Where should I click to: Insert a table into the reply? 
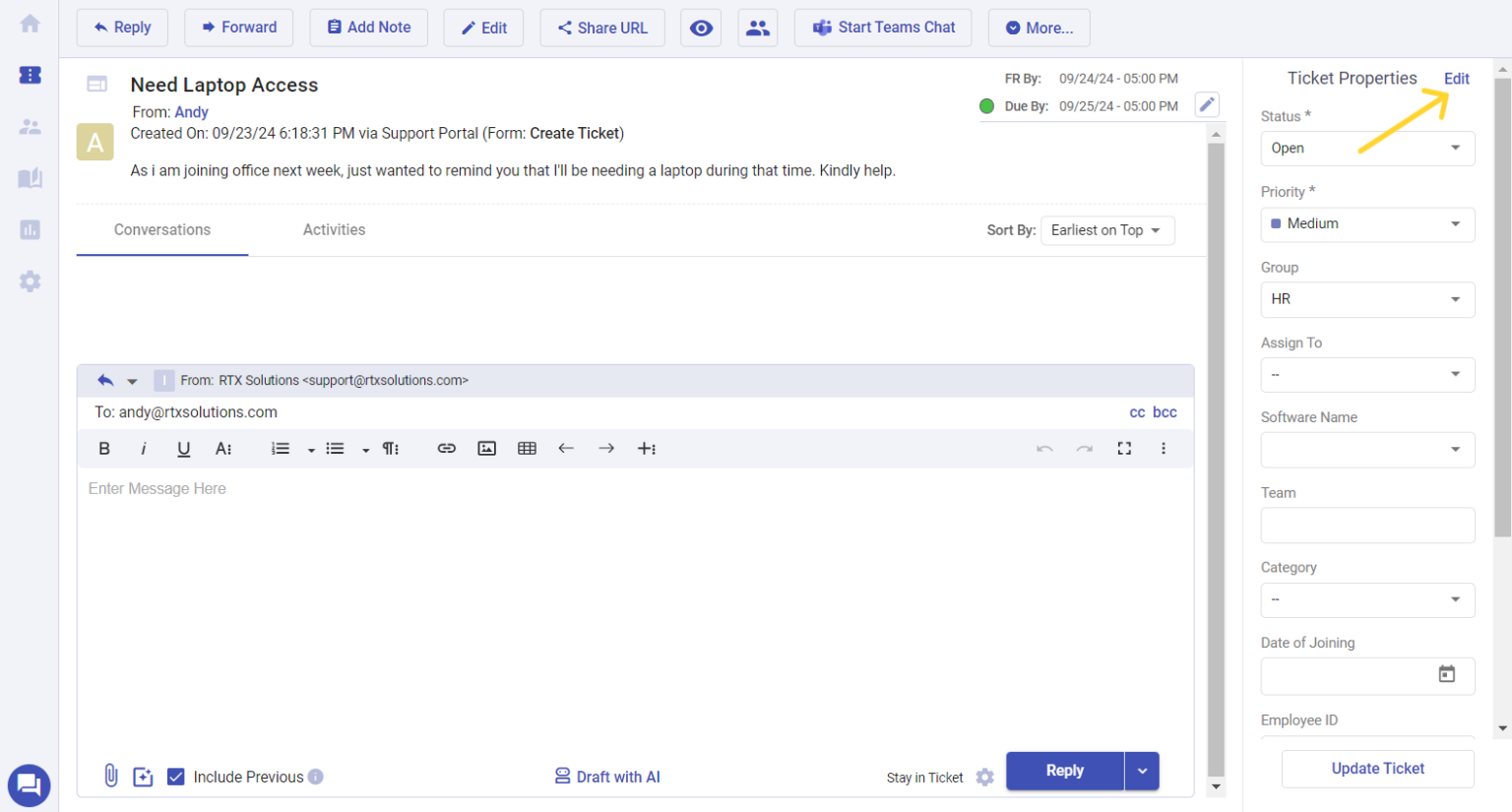click(x=527, y=449)
